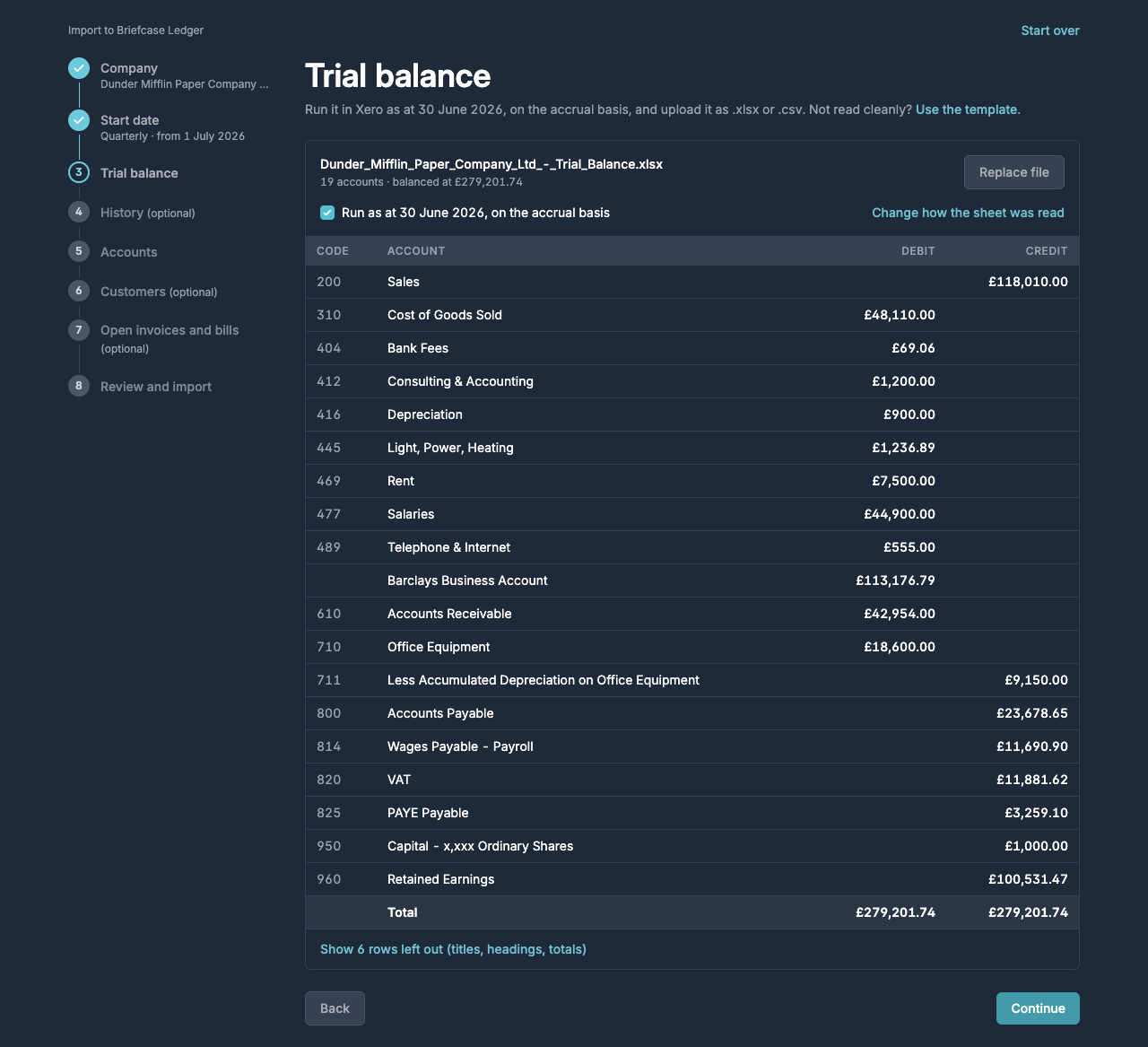Viewport: 1148px width, 1047px height.
Task: Click the step 6 Customers number badge
Action: (x=79, y=291)
